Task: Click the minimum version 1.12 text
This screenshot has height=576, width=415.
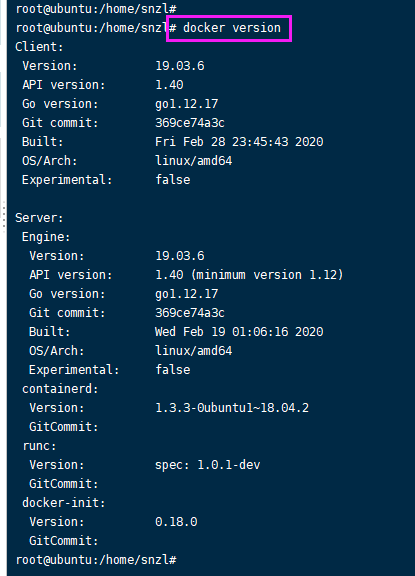Action: (267, 275)
